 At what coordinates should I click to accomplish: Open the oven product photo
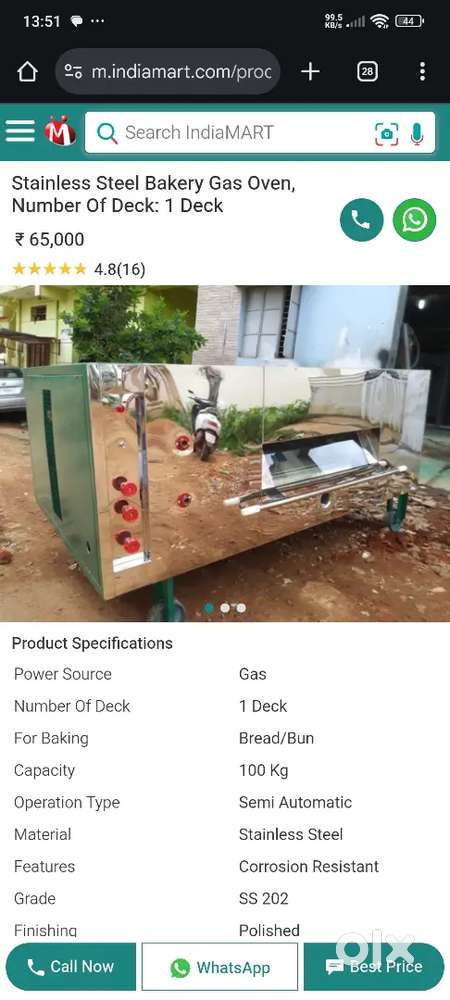click(x=225, y=453)
